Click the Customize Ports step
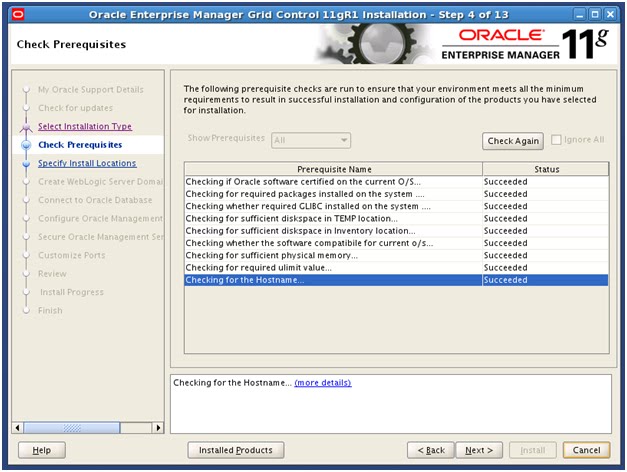Image resolution: width=627 pixels, height=472 pixels. tap(72, 255)
